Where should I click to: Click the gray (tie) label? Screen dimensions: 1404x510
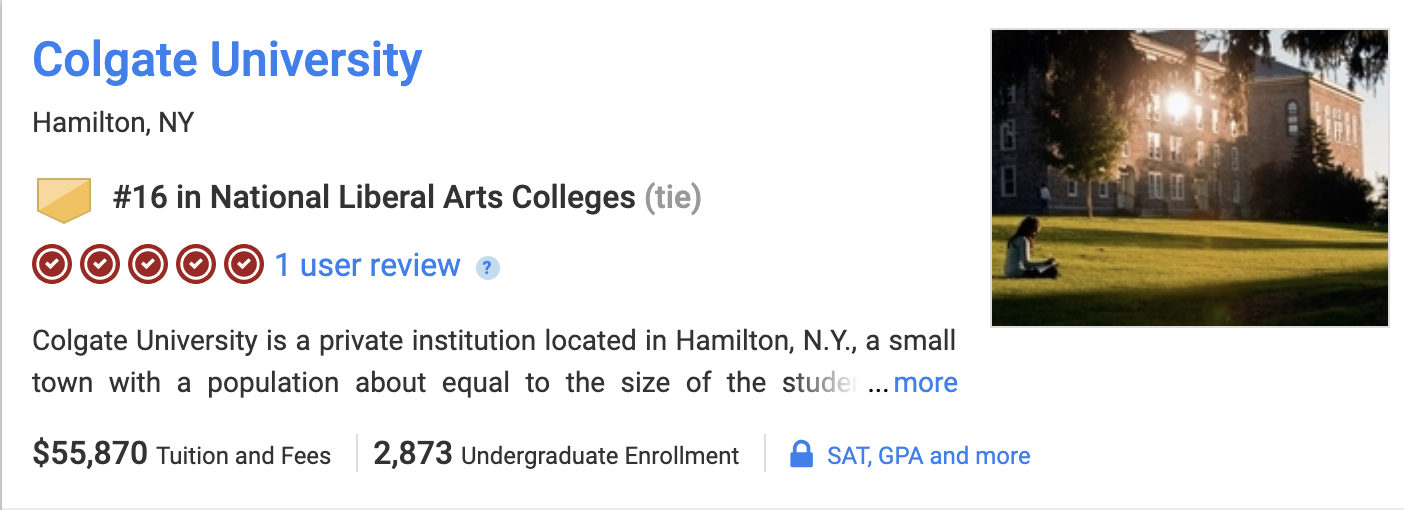pos(673,198)
